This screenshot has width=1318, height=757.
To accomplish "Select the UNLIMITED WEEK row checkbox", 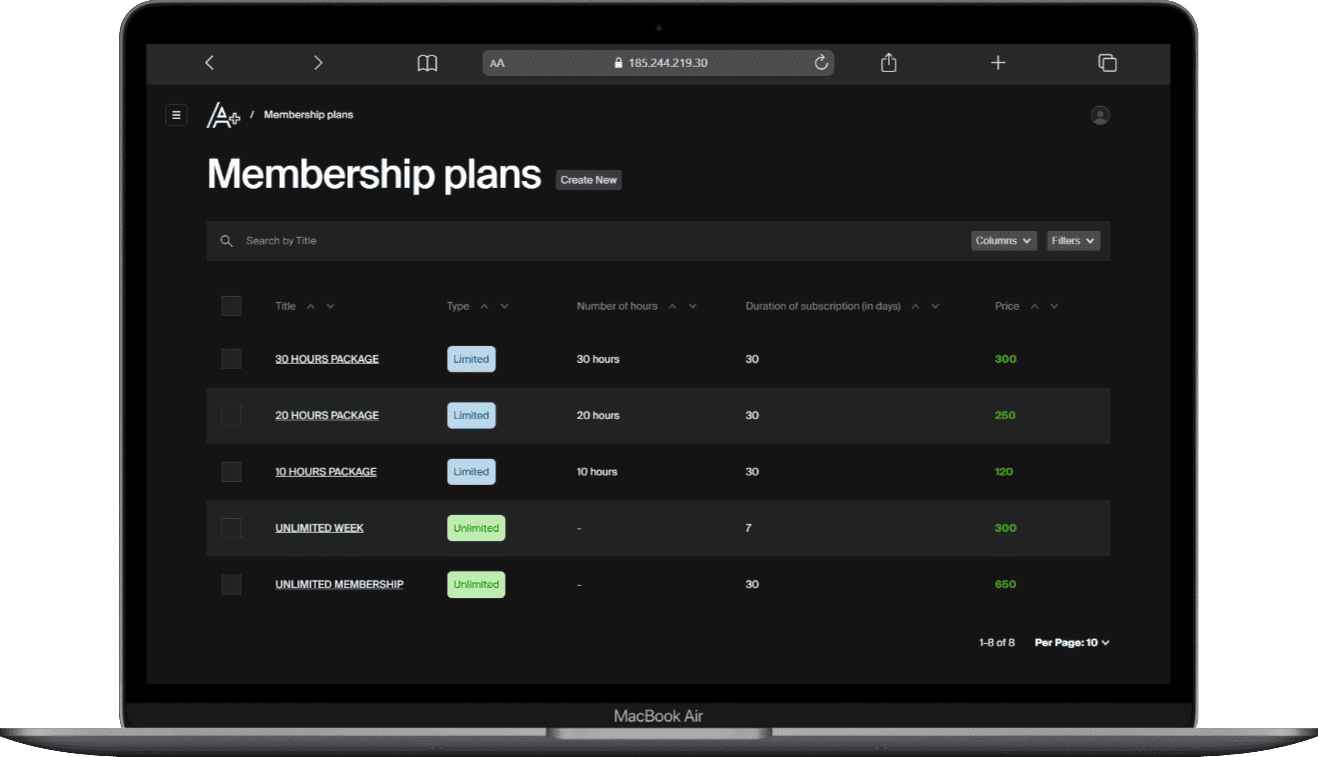I will tap(231, 528).
